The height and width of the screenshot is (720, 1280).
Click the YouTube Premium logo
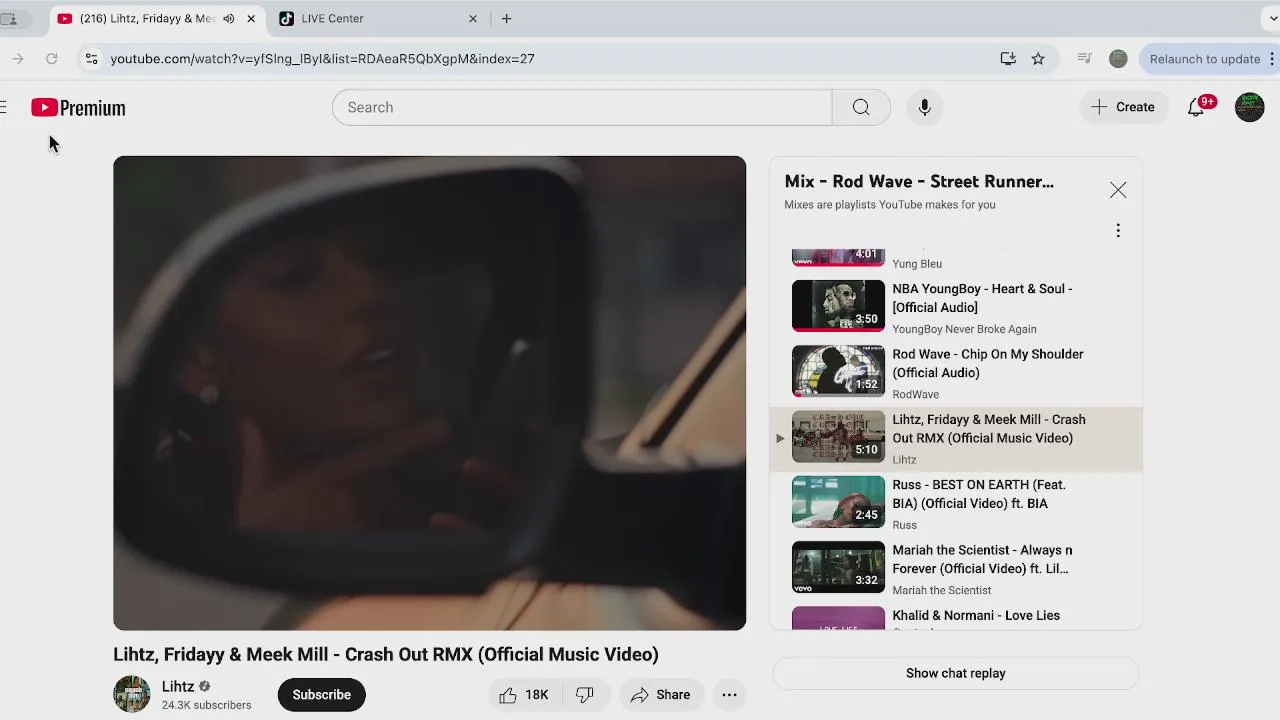click(x=78, y=107)
